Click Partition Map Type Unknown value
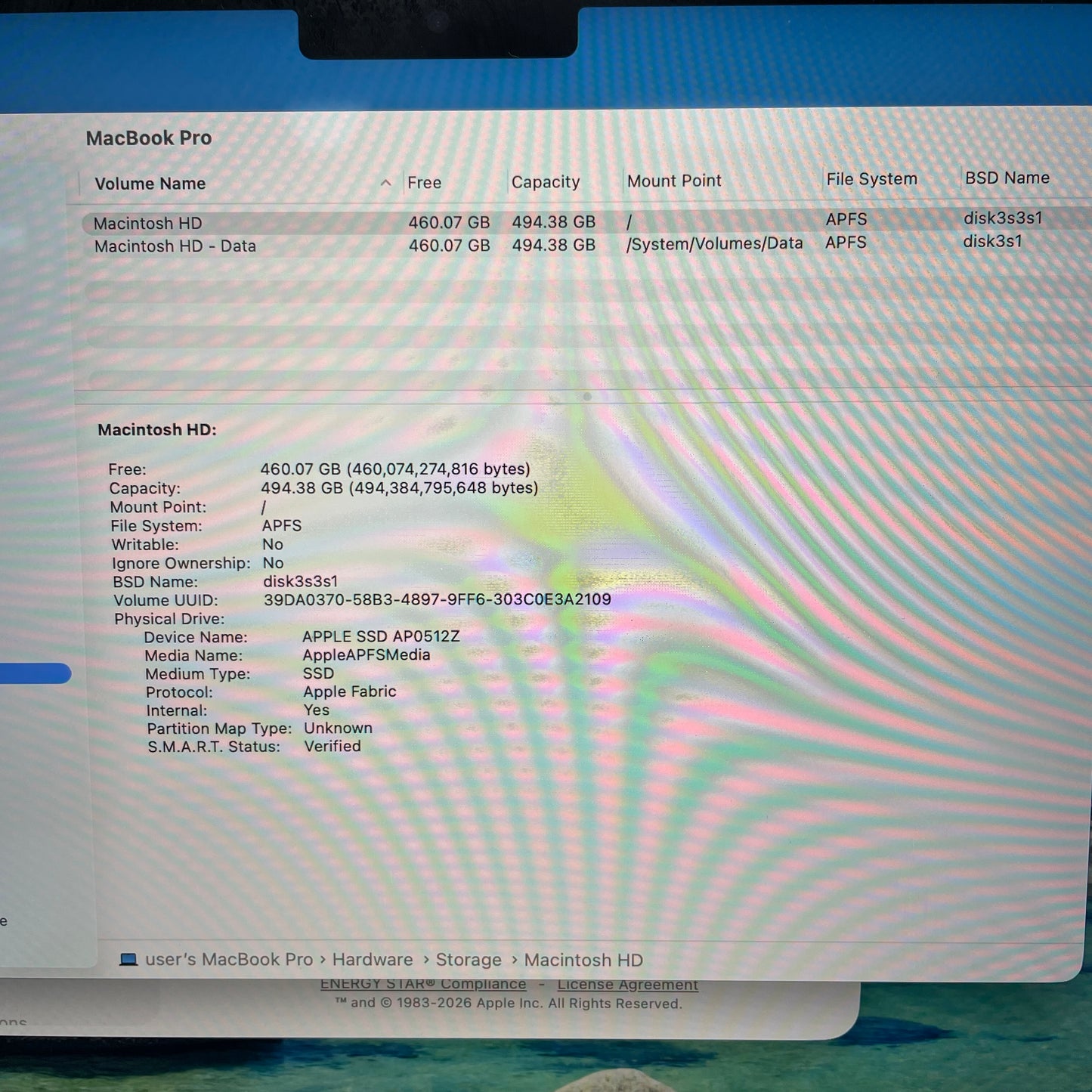Viewport: 1092px width, 1092px height. 338,728
